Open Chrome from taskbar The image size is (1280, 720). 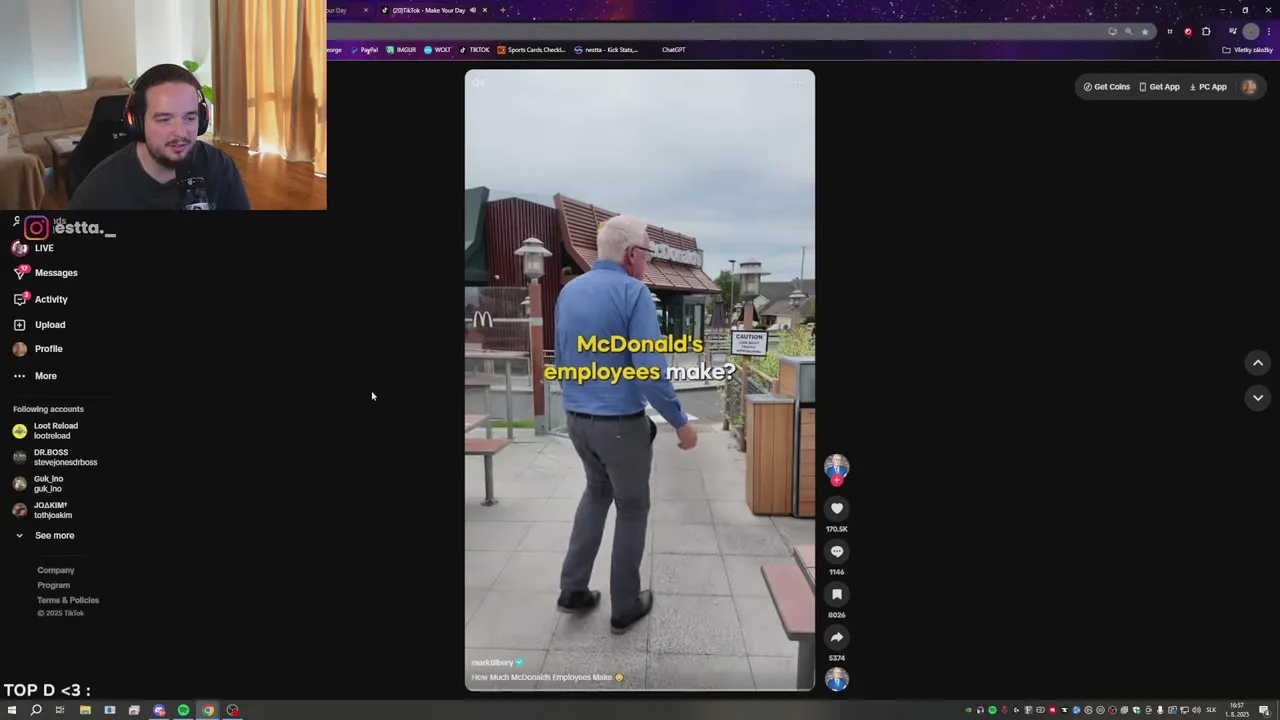coord(208,710)
